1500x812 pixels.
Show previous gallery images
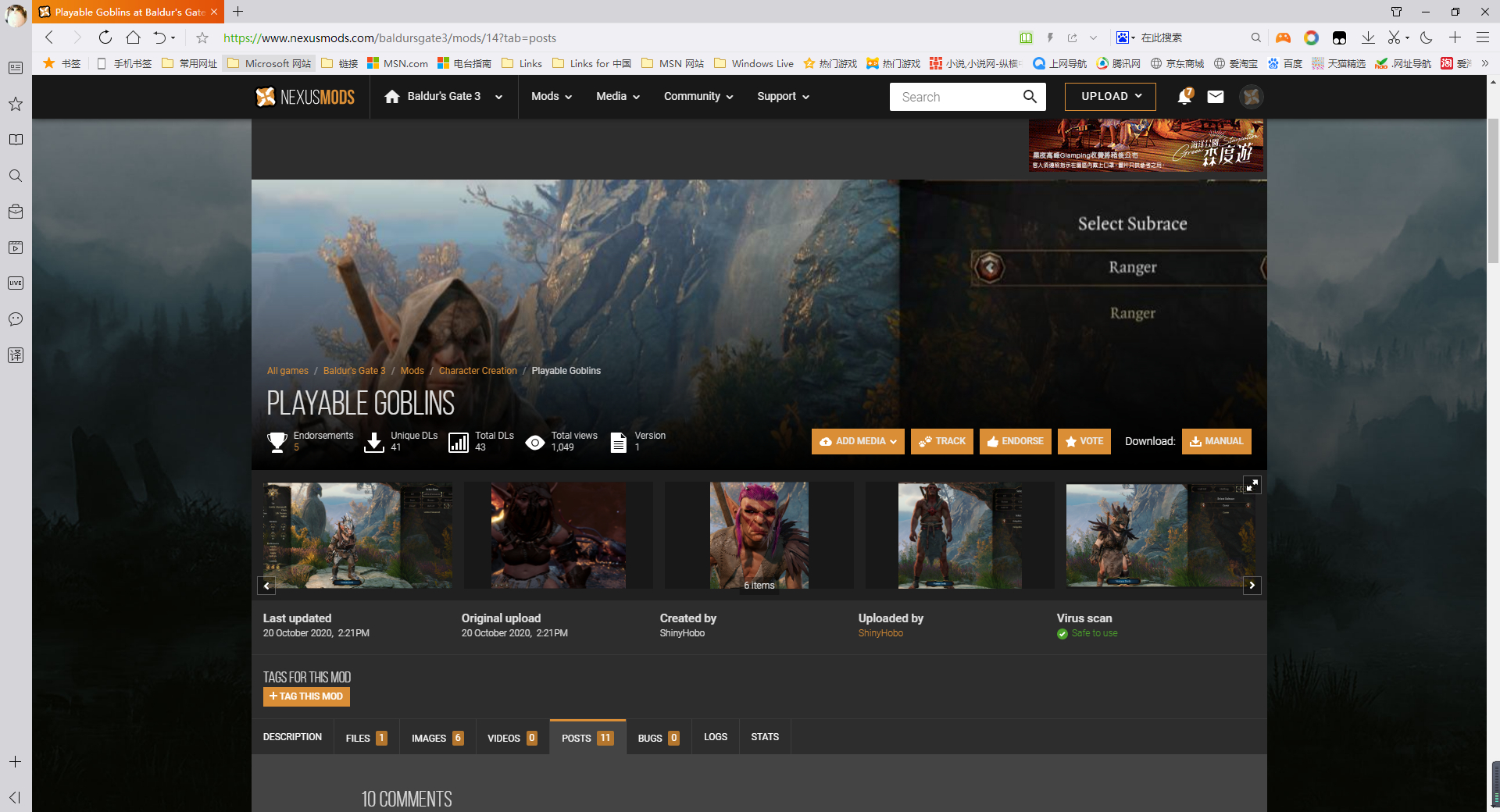coord(266,586)
